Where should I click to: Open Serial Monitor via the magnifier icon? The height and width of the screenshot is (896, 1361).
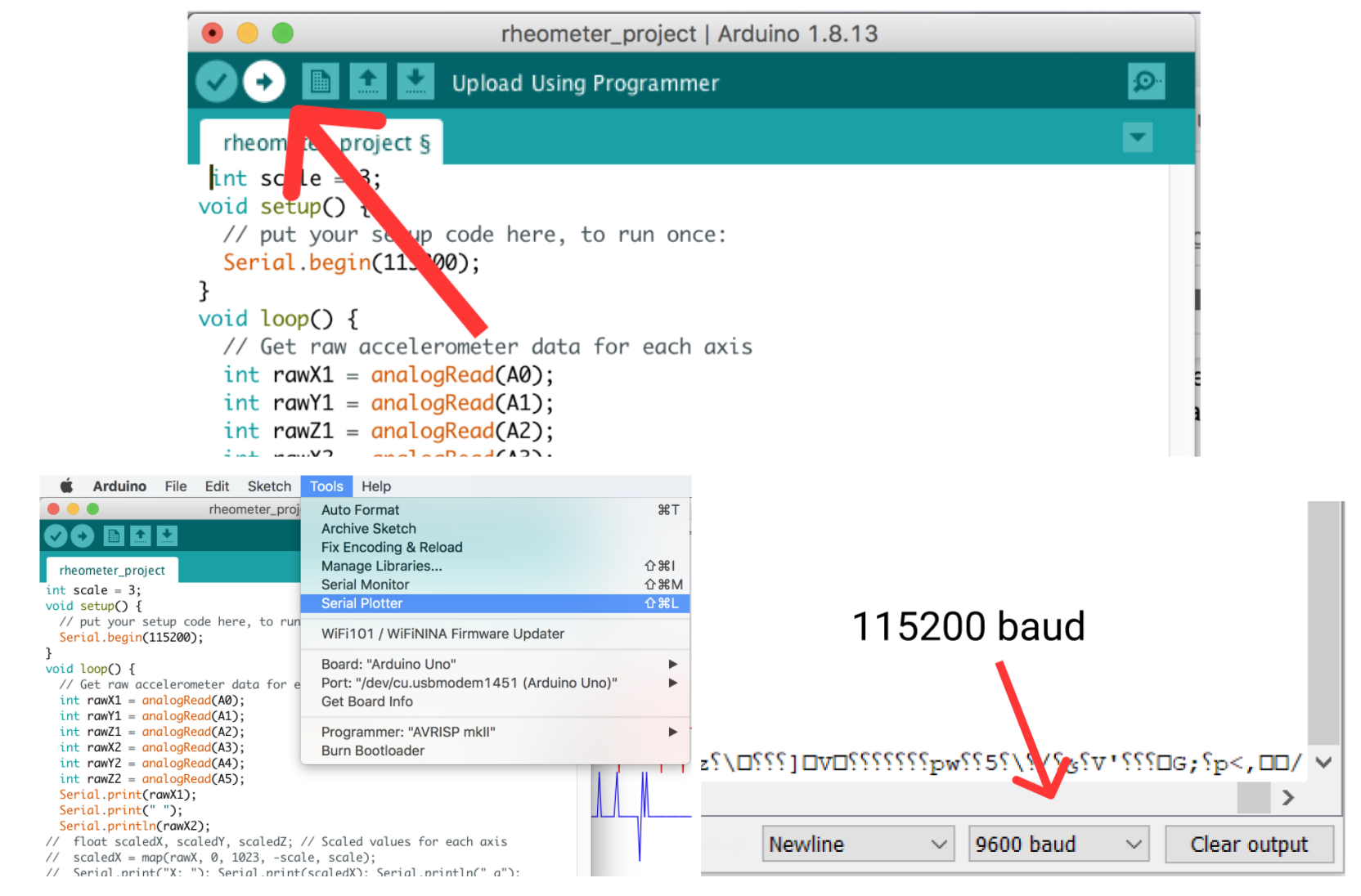[x=1146, y=81]
